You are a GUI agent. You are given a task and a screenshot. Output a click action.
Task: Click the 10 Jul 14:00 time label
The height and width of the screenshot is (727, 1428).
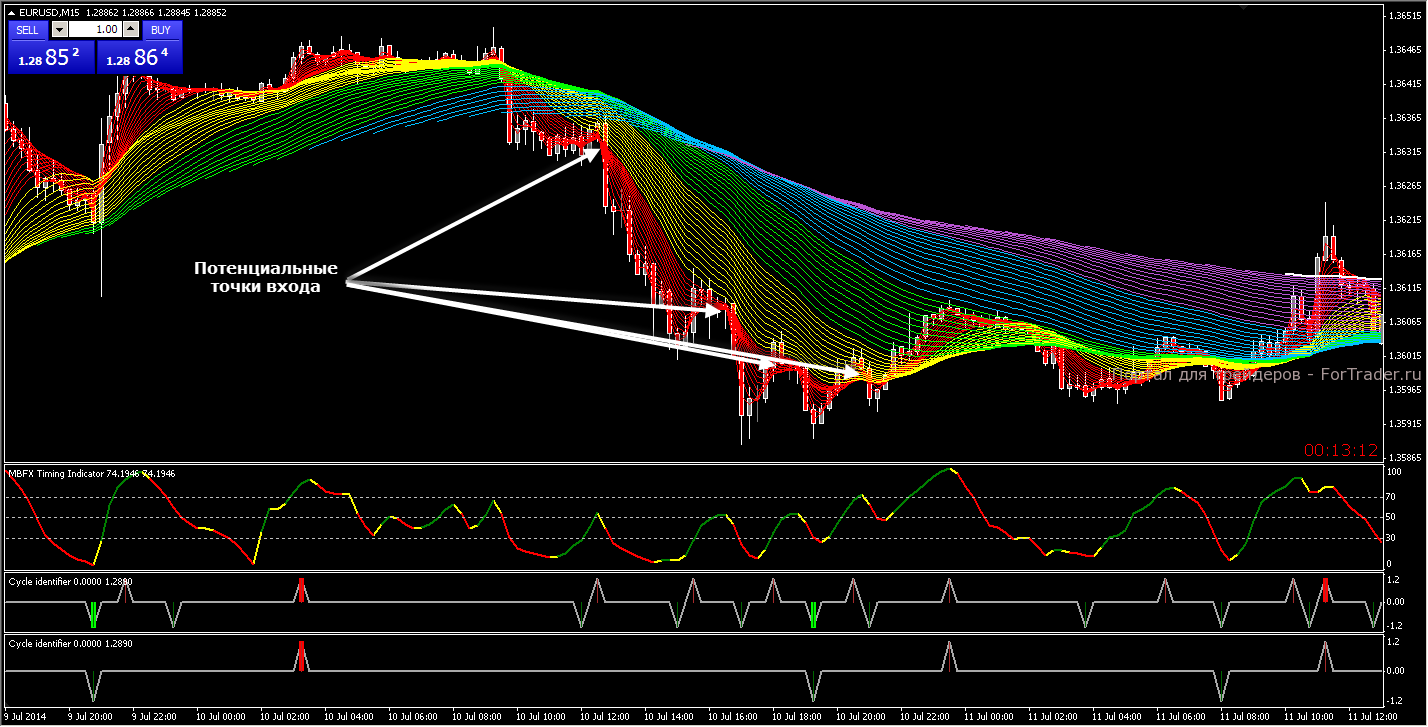(x=668, y=717)
